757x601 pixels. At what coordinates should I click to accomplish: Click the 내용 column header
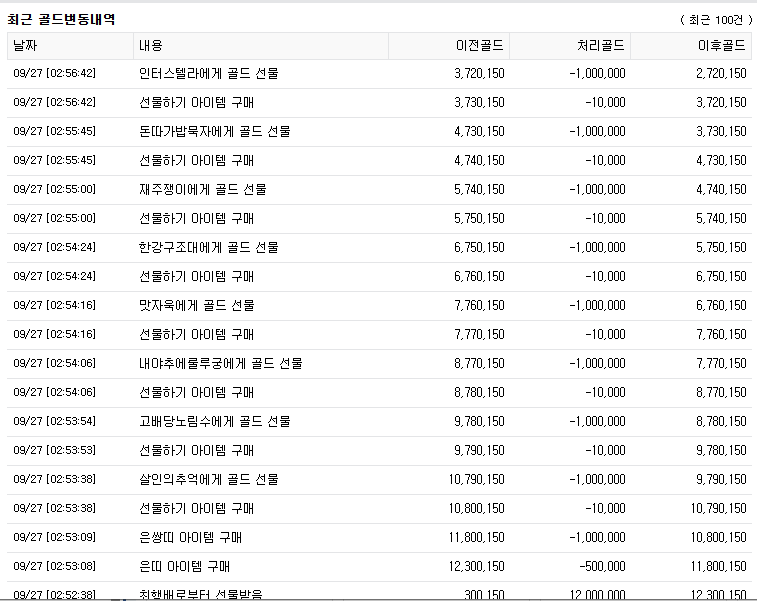(151, 45)
